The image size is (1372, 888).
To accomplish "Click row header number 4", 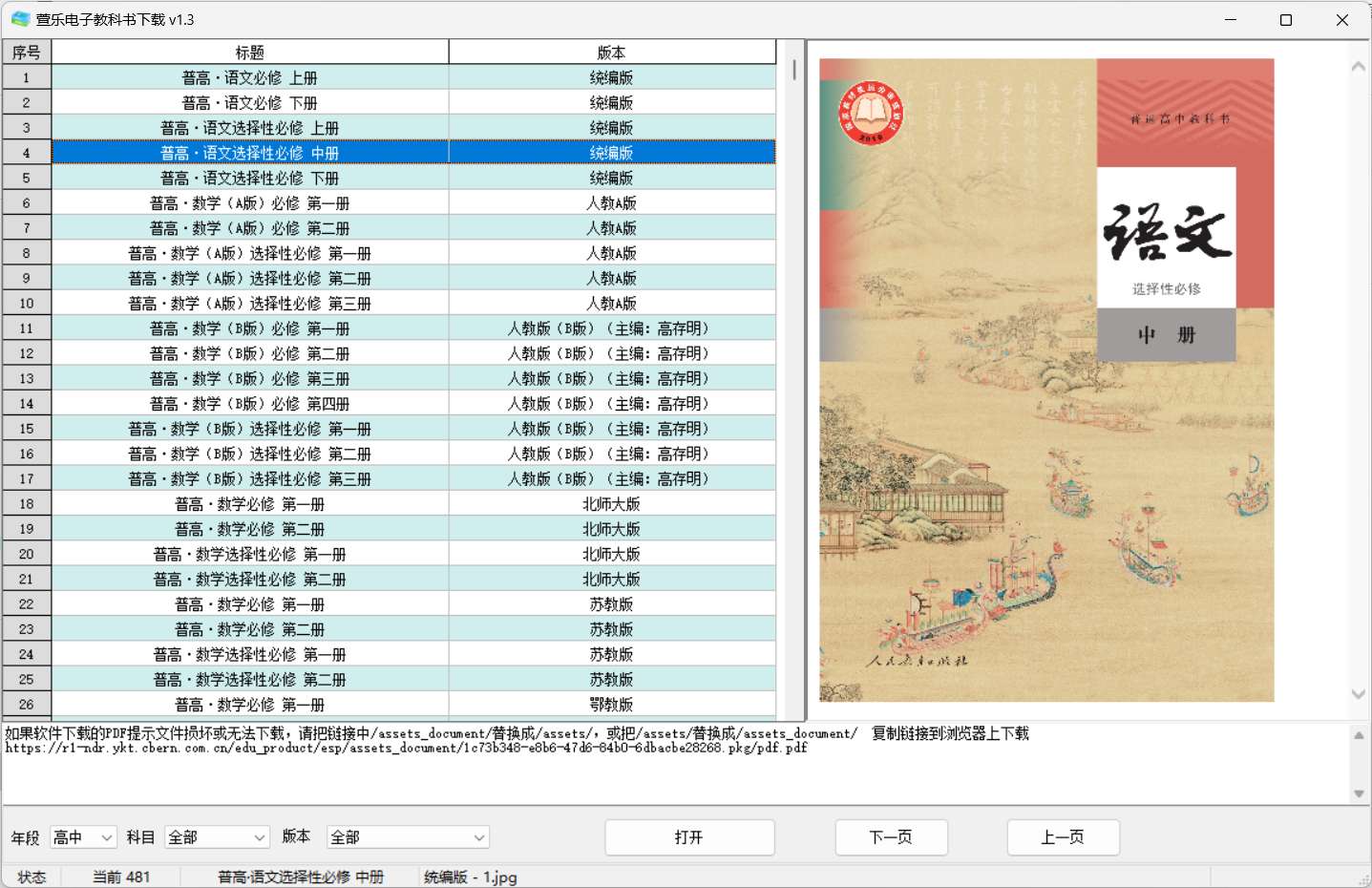I will pos(27,153).
